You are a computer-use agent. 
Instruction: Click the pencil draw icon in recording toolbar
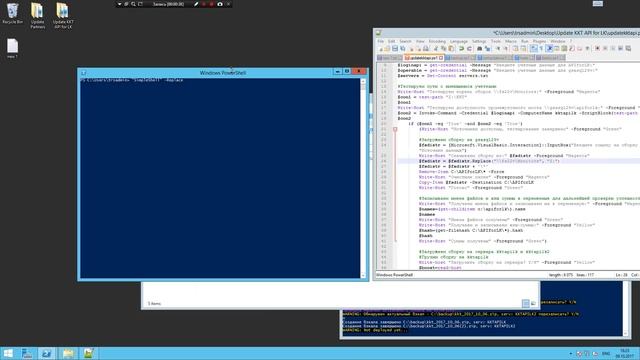196,4
